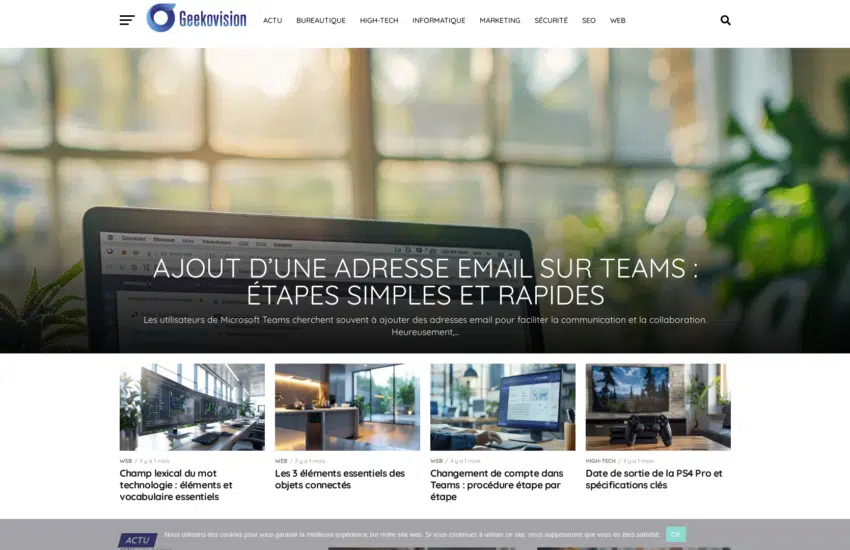Open the MARKETING menu item
The height and width of the screenshot is (550, 850).
(499, 20)
